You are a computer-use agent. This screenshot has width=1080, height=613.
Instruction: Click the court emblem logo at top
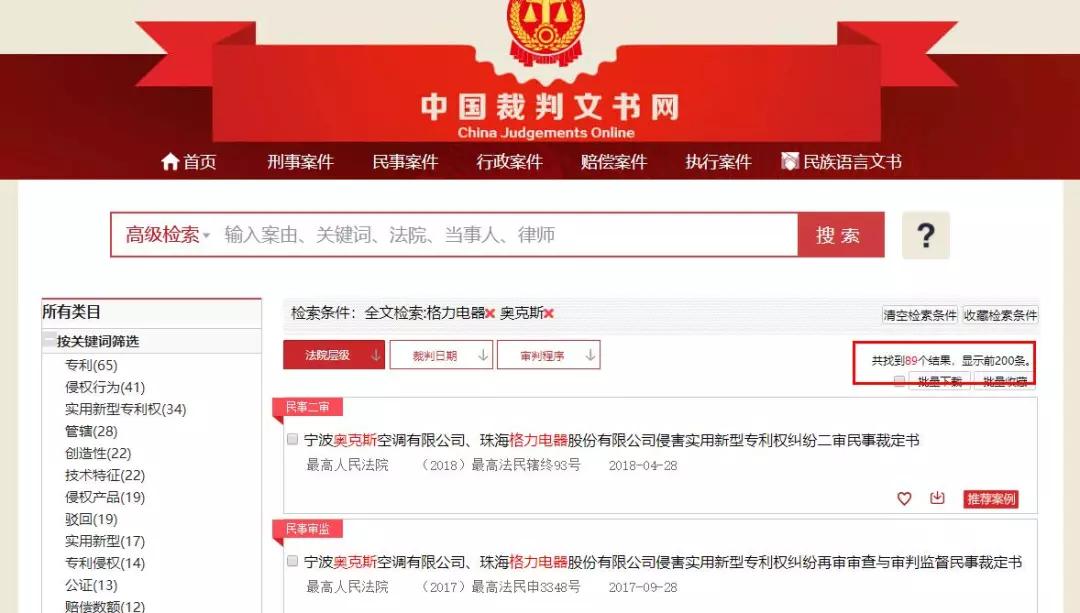coord(546,31)
